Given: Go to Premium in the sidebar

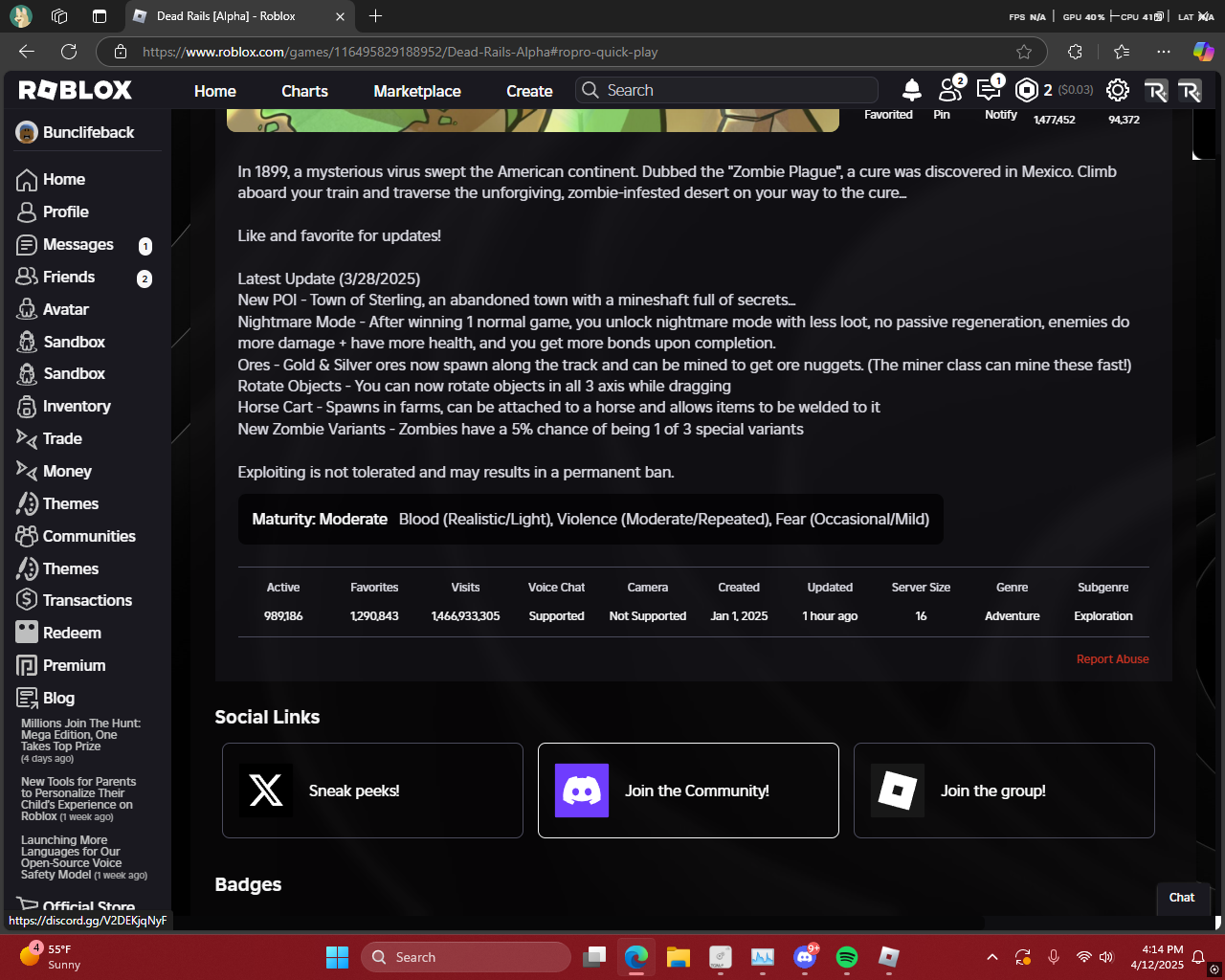Looking at the screenshot, I should (x=74, y=665).
